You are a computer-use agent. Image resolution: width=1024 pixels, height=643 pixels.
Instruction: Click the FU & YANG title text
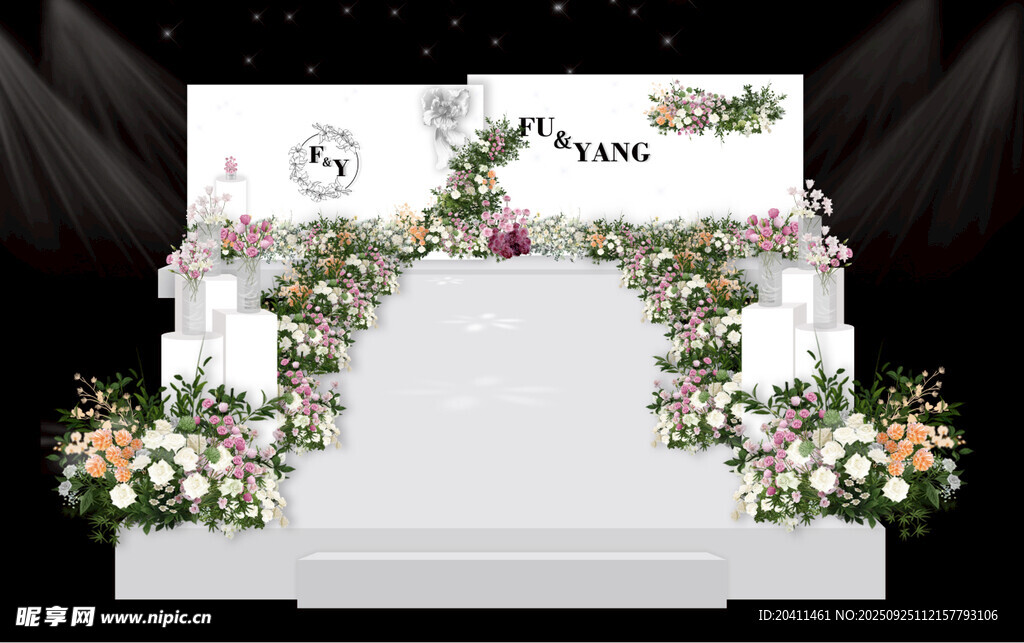(x=584, y=140)
